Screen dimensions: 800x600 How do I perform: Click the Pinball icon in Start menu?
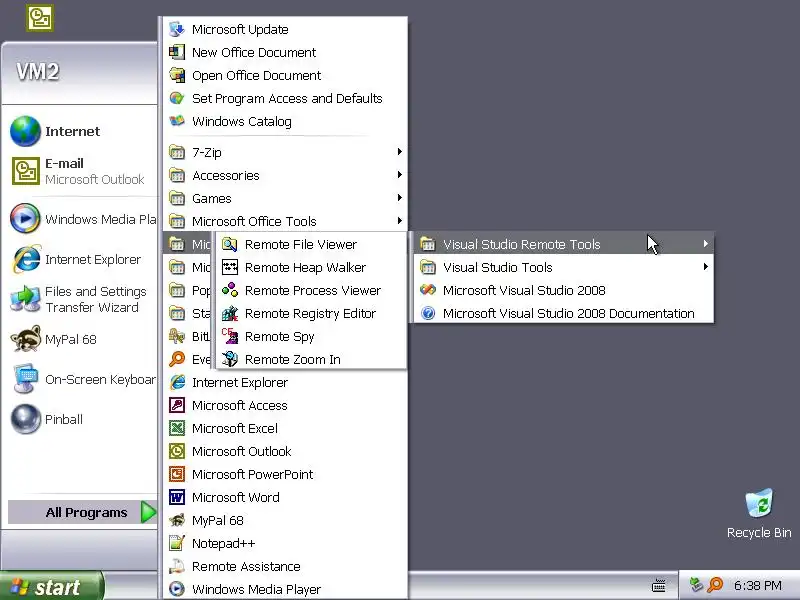pyautogui.click(x=26, y=419)
